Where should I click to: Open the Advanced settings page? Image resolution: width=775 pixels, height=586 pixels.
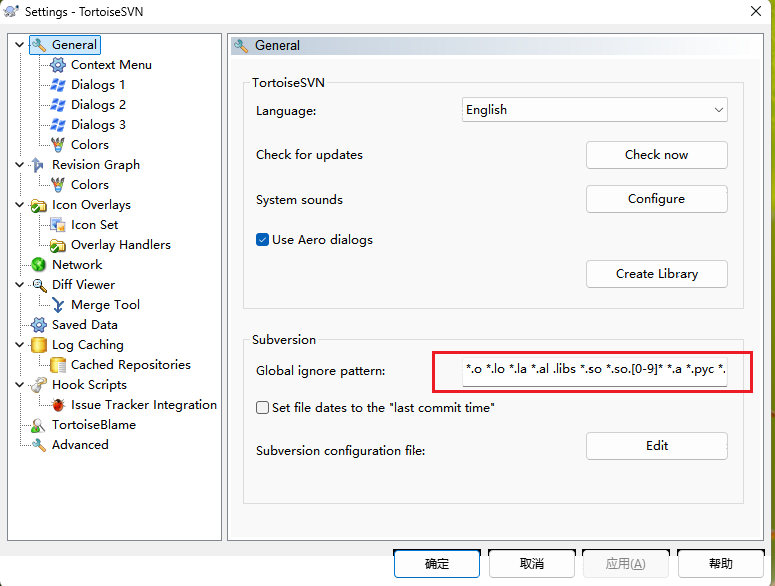(80, 445)
